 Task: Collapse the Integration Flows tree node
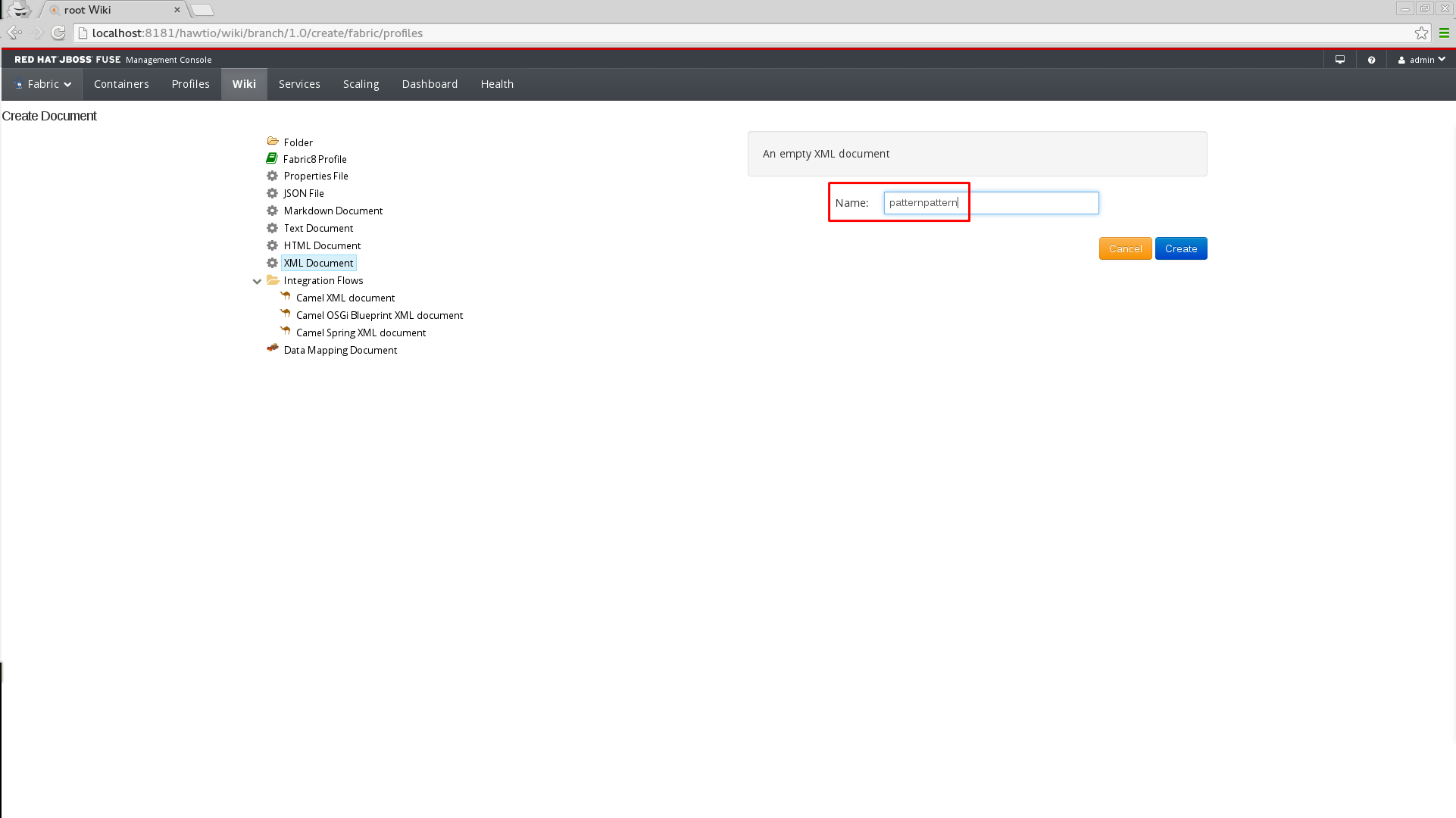pyautogui.click(x=257, y=281)
